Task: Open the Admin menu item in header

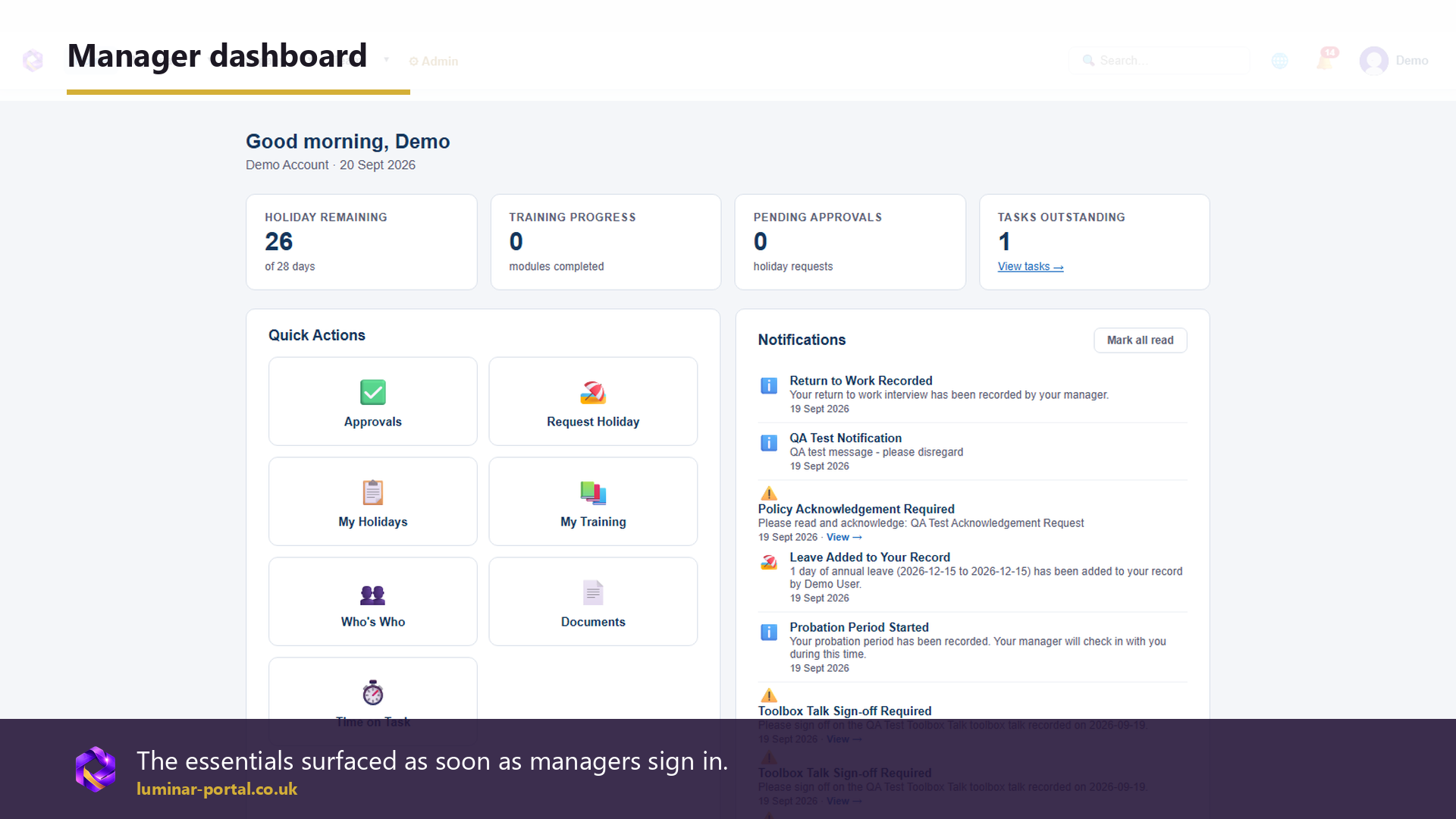Action: 434,61
